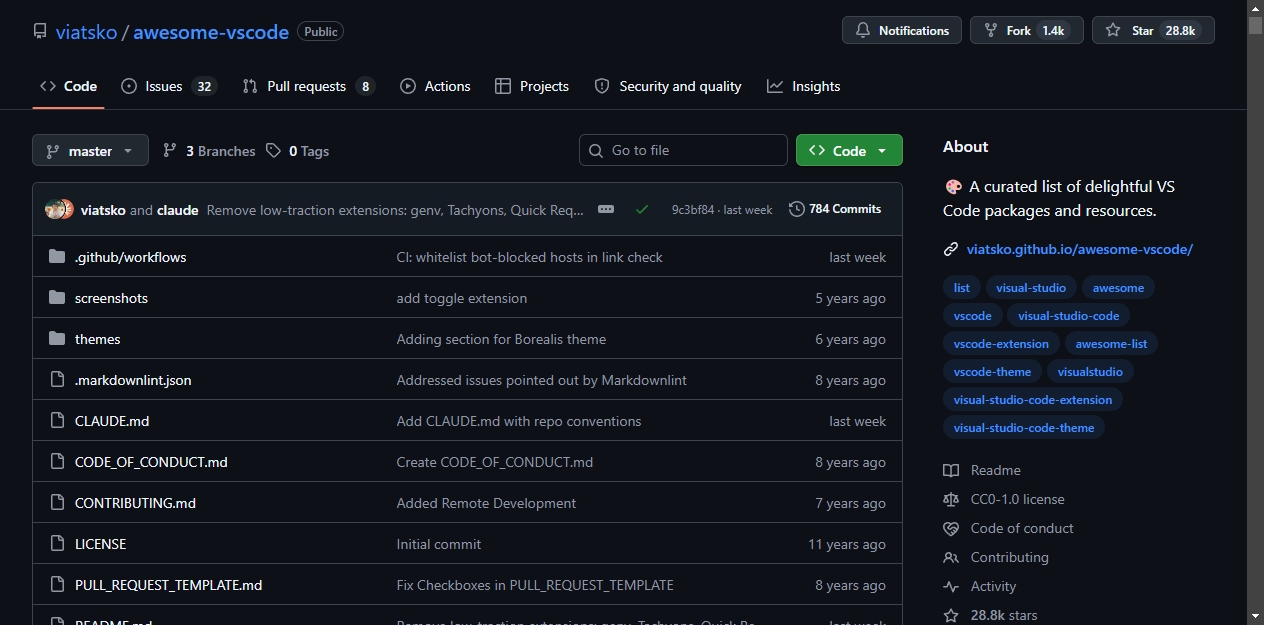The height and width of the screenshot is (625, 1264).
Task: Open the .markdownlint.json file
Action: [x=133, y=380]
